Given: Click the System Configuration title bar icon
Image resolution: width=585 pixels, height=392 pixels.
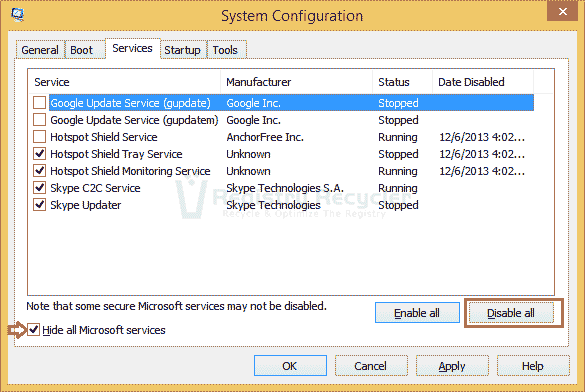Looking at the screenshot, I should [17, 15].
